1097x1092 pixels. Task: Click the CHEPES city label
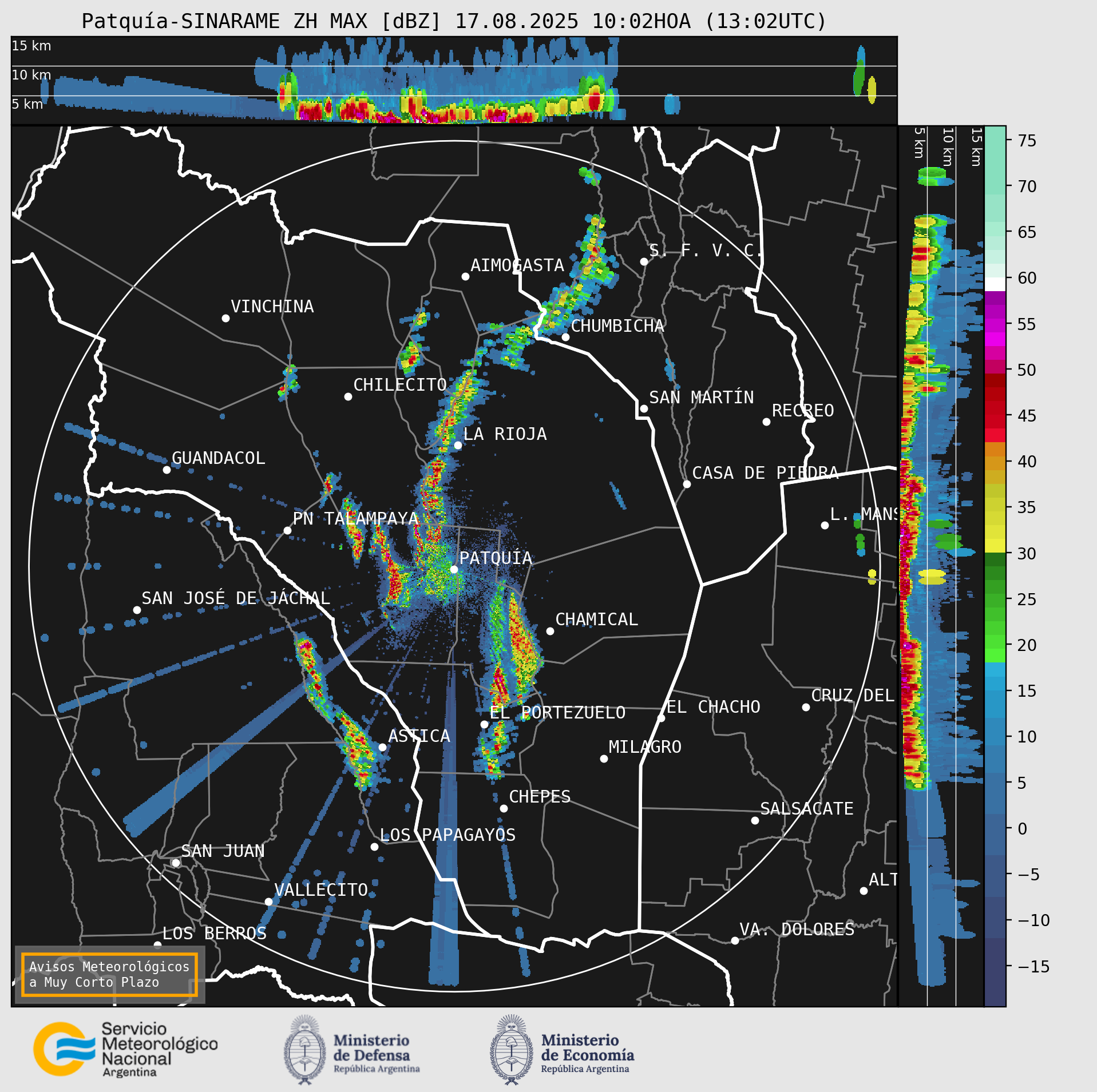click(x=540, y=797)
